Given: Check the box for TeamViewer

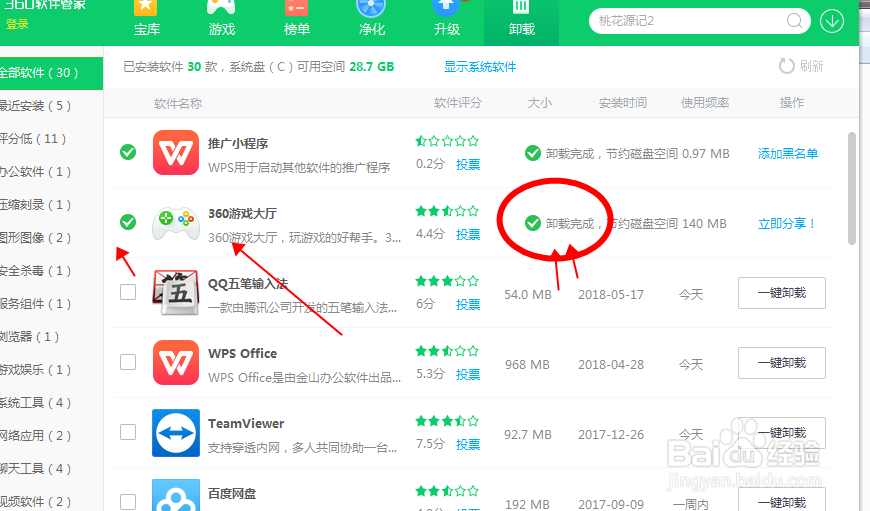Looking at the screenshot, I should click(x=128, y=432).
